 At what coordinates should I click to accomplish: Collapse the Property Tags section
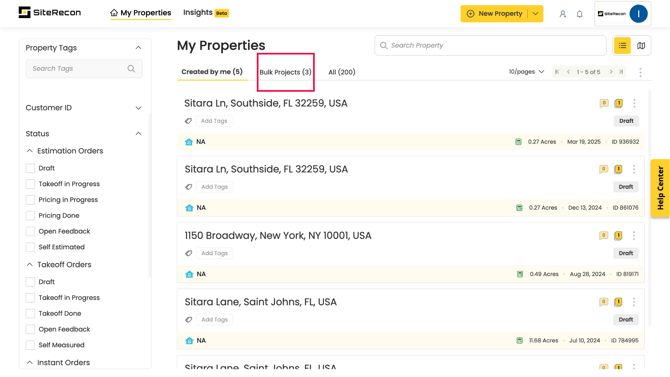tap(138, 47)
